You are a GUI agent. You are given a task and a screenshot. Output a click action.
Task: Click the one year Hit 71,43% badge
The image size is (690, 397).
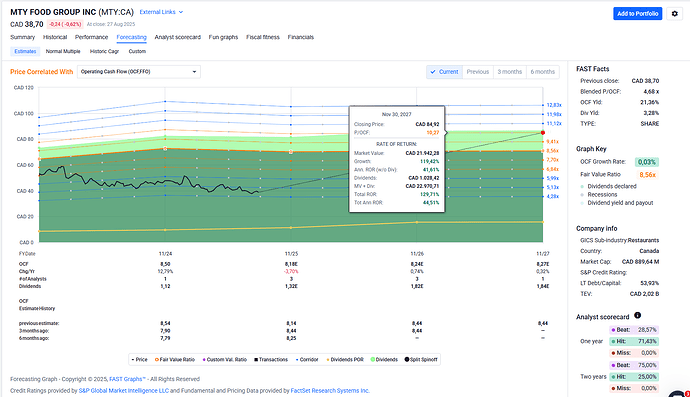pos(634,342)
